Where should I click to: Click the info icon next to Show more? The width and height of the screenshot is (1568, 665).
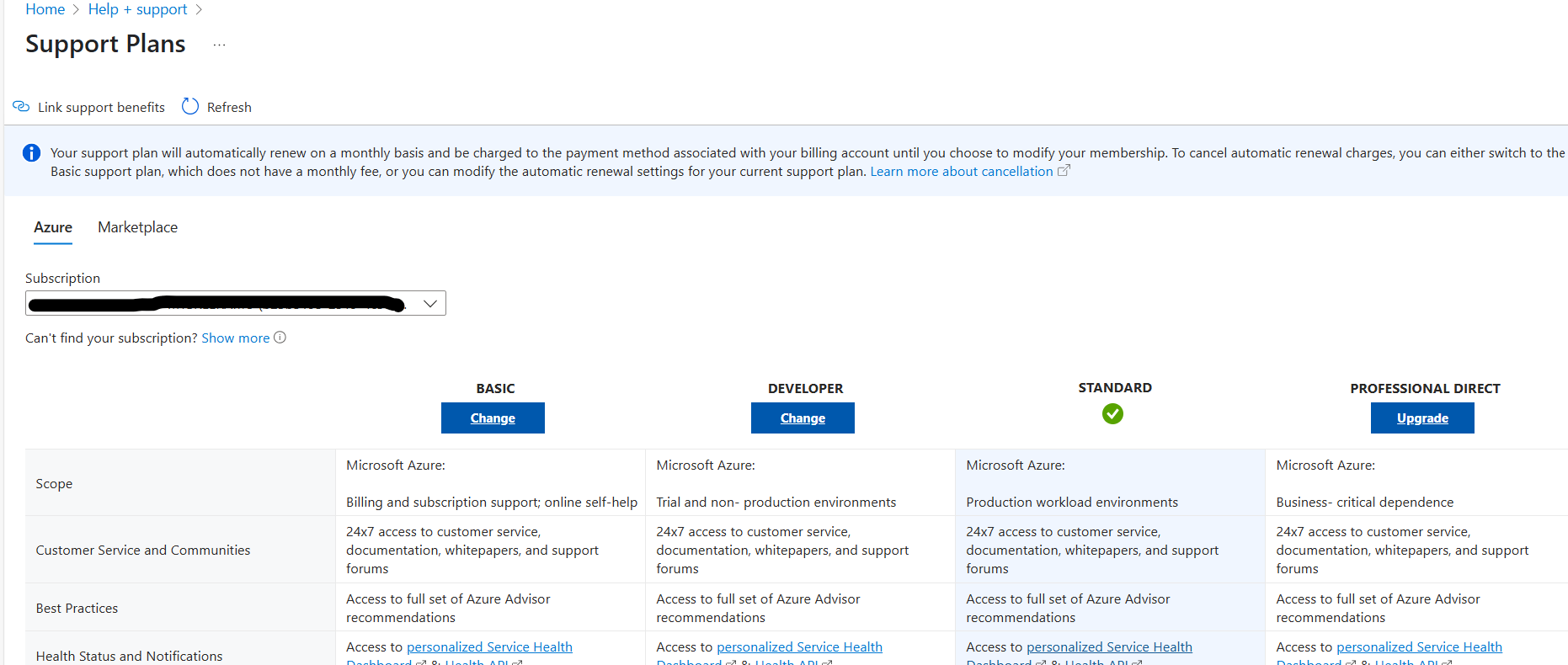point(280,338)
